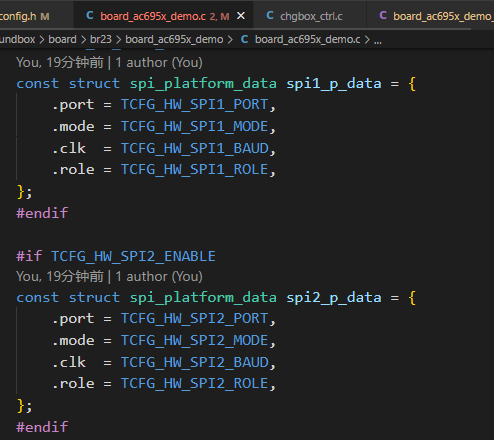Click spi_platform_data type in spi1 declaration
The width and height of the screenshot is (494, 440).
(x=203, y=84)
